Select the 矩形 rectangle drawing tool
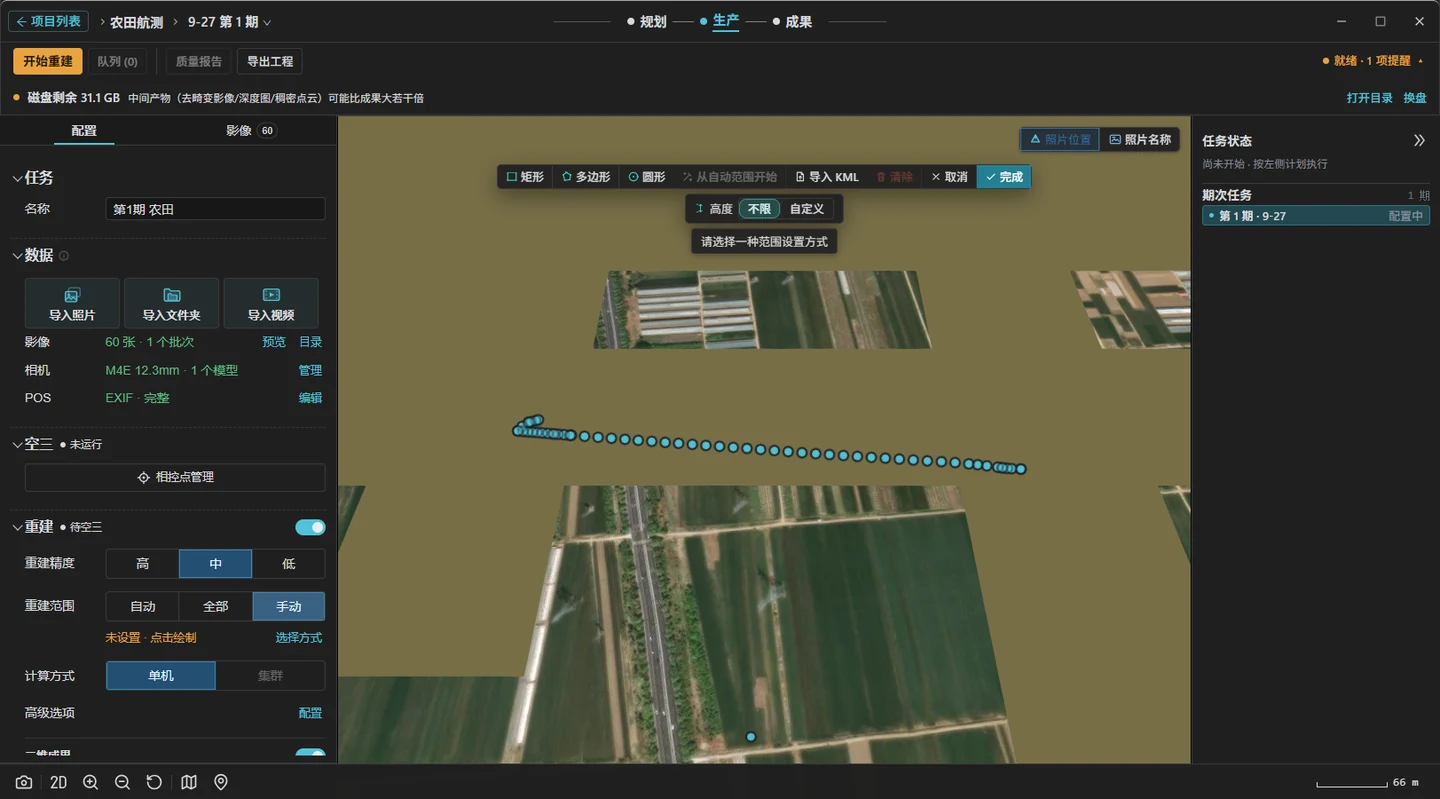The height and width of the screenshot is (799, 1440). coord(525,177)
